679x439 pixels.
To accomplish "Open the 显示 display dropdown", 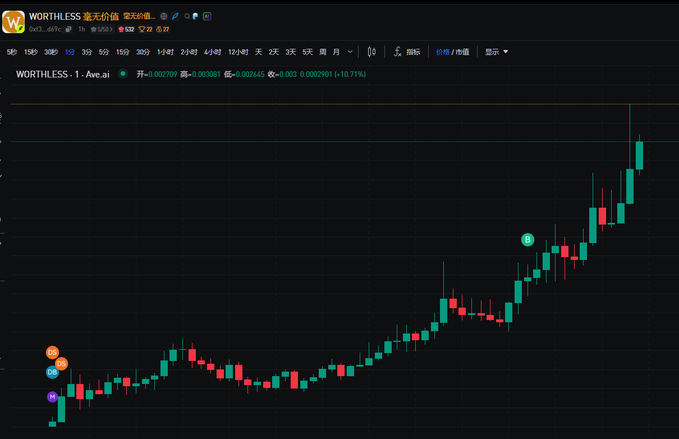I will pos(496,52).
